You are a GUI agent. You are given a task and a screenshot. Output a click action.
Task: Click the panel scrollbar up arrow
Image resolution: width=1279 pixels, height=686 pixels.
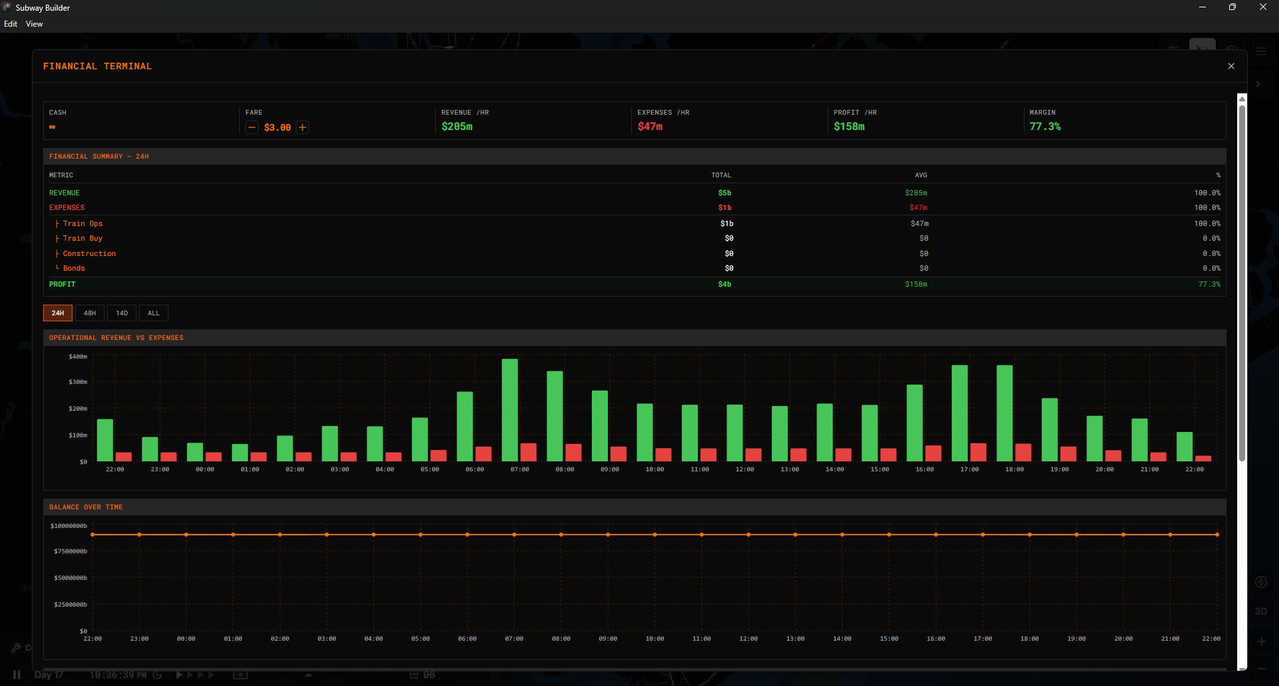1242,99
